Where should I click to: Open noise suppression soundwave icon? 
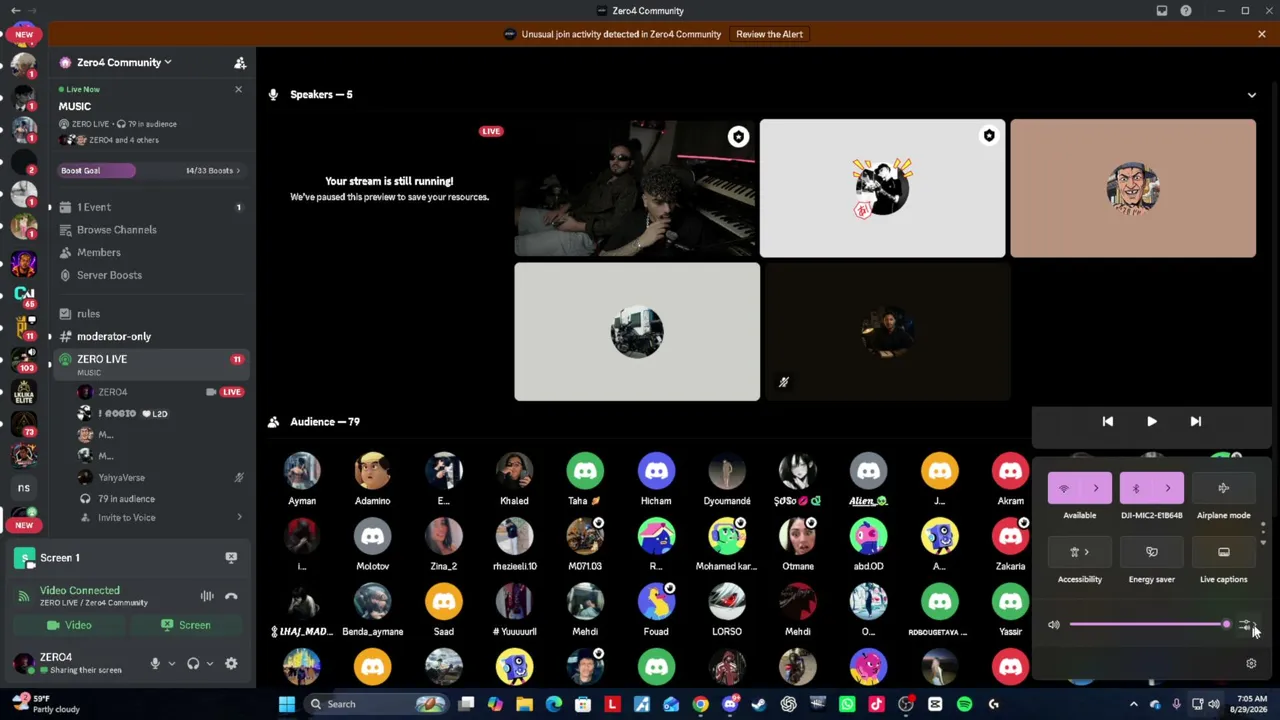pos(207,596)
